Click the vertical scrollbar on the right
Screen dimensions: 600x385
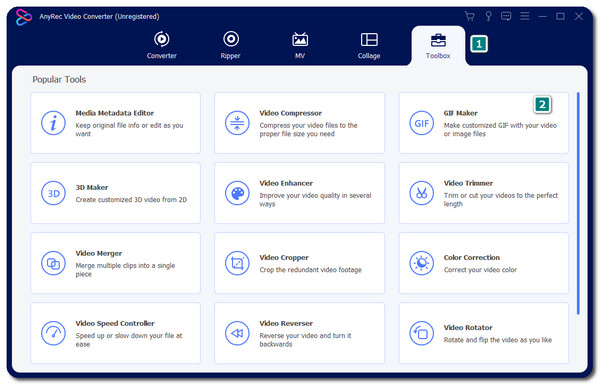click(x=578, y=204)
